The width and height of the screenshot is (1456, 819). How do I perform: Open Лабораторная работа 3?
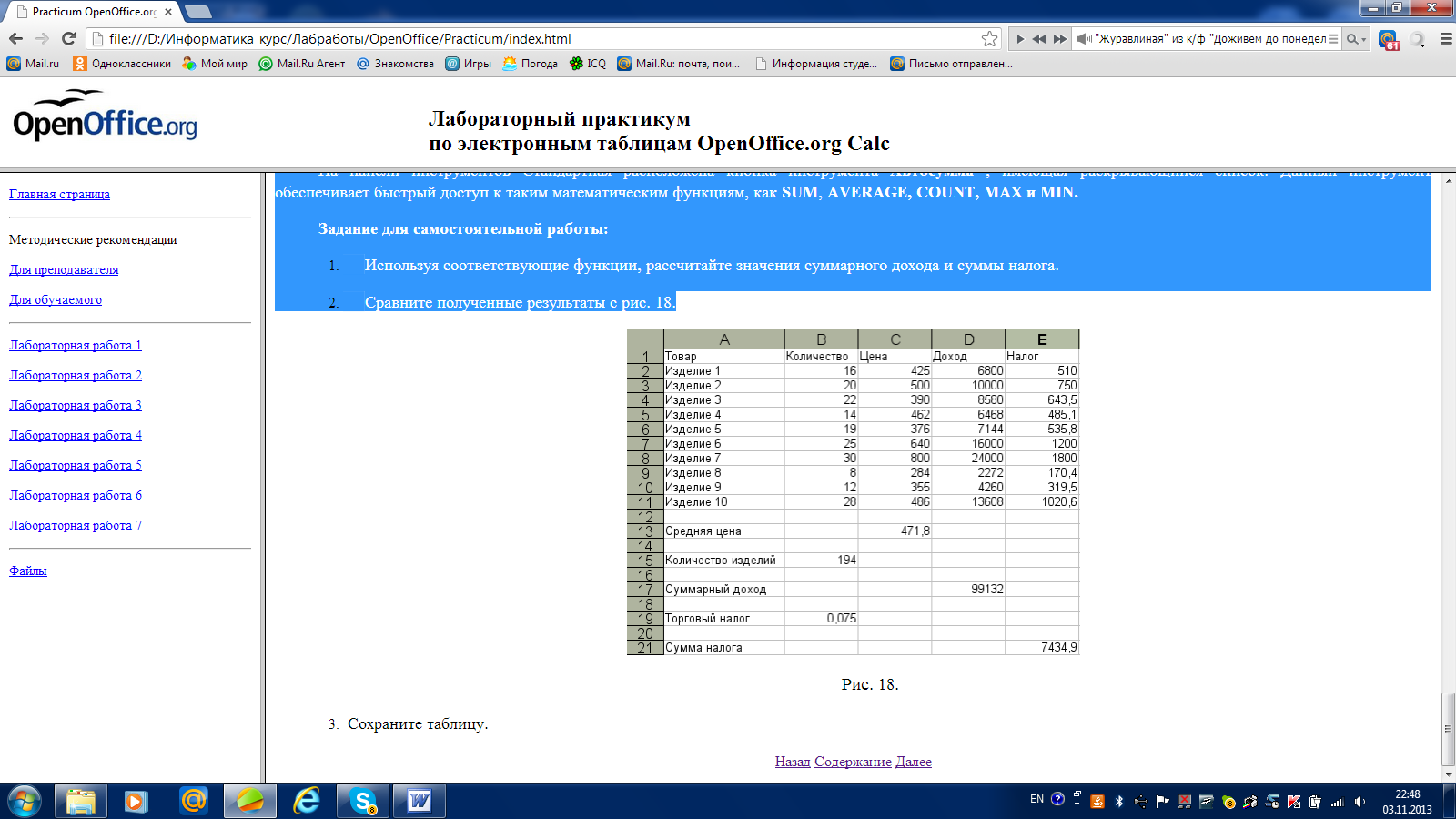(x=76, y=405)
